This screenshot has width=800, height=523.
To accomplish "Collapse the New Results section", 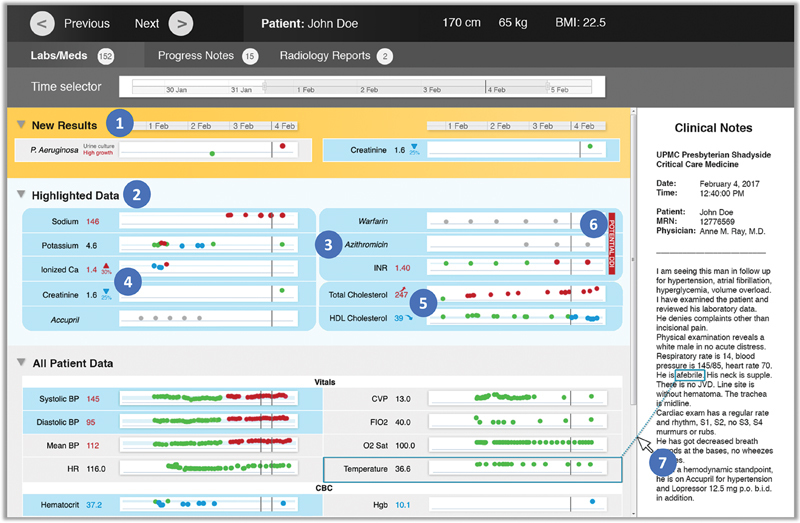I will pos(21,124).
